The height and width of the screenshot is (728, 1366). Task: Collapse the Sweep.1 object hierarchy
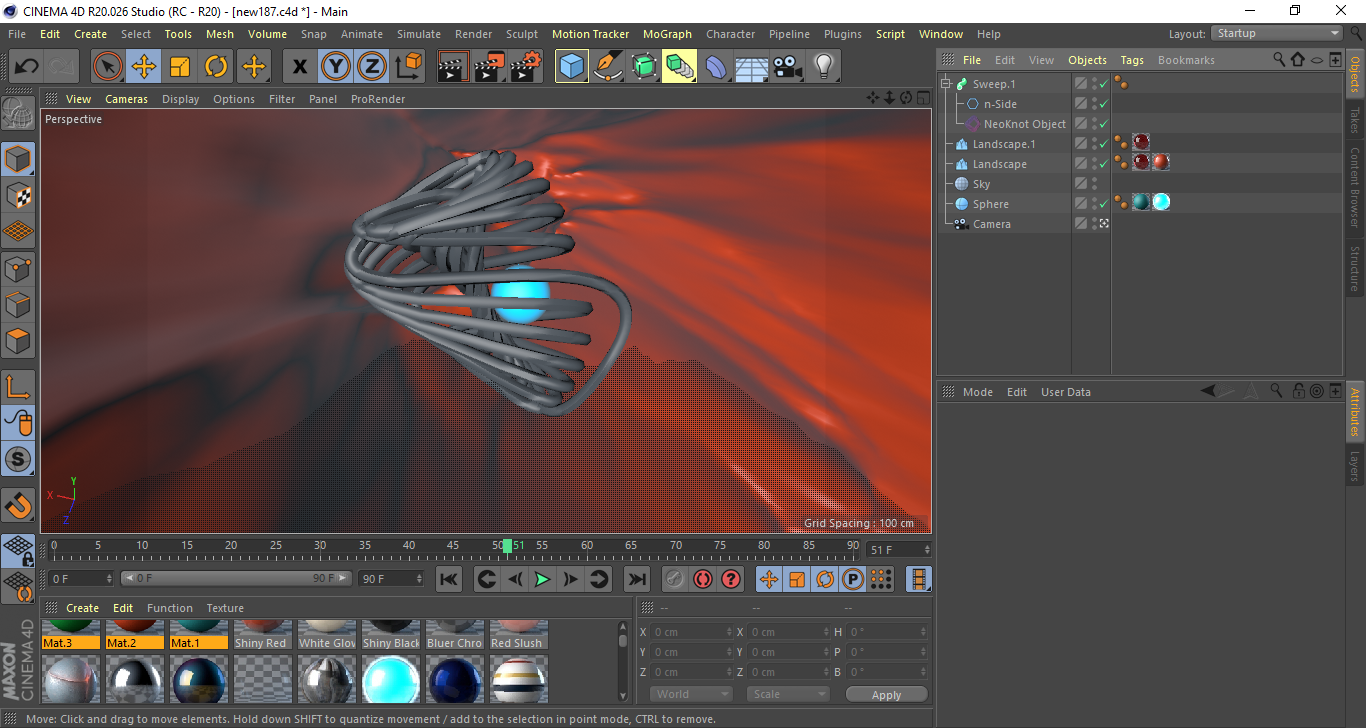coord(946,84)
